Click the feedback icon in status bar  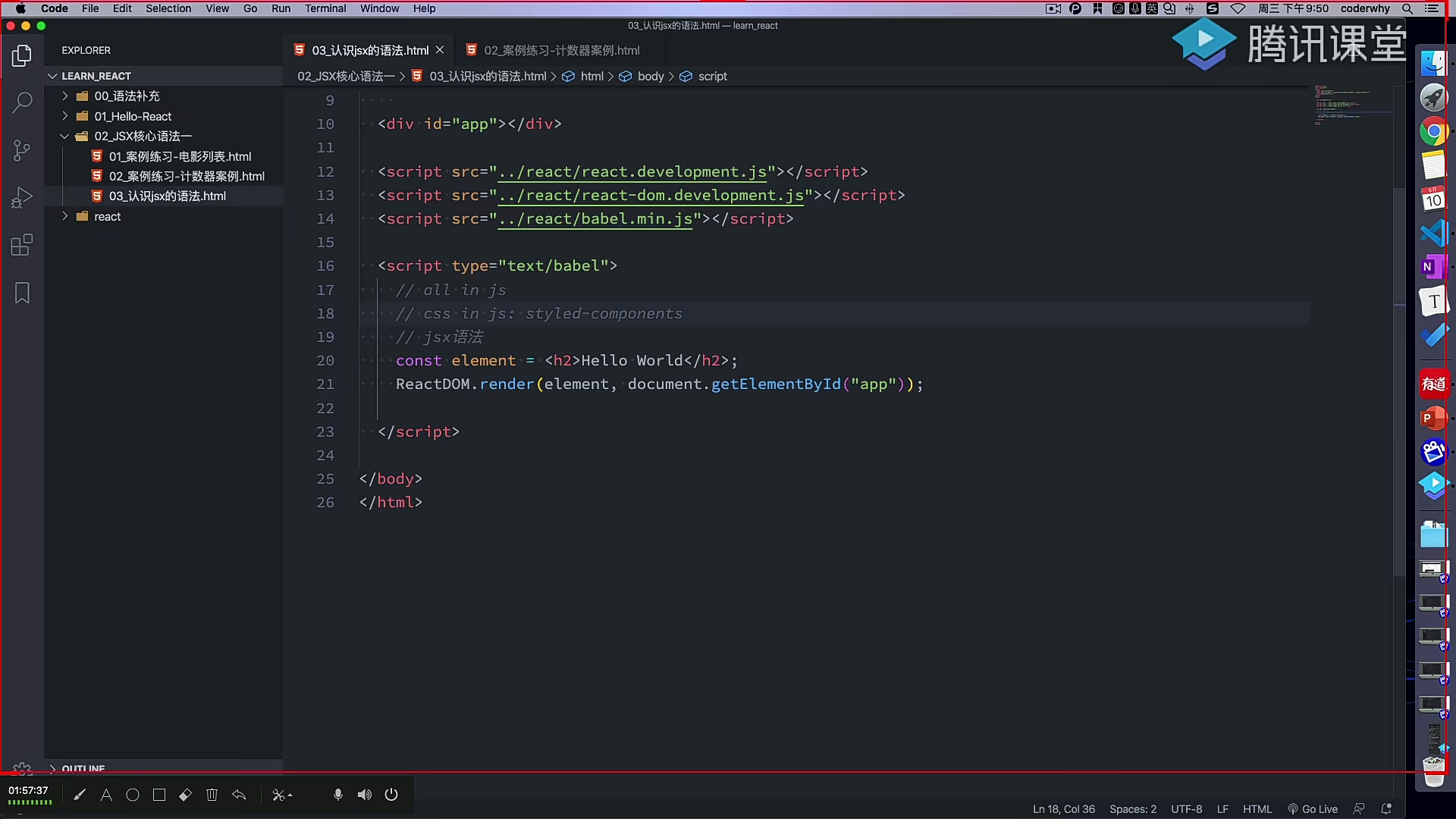pos(1359,809)
